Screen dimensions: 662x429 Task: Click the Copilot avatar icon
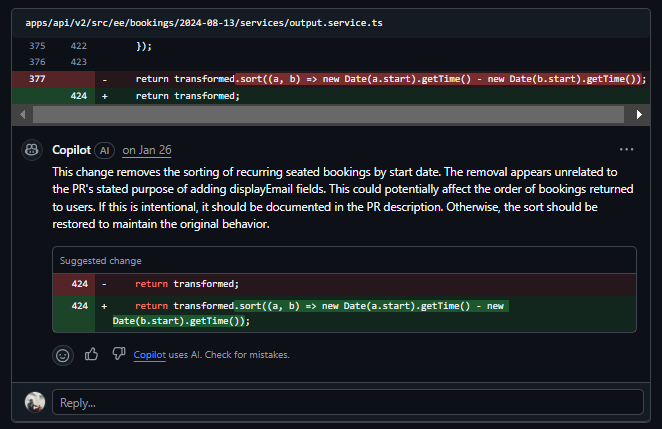(32, 150)
